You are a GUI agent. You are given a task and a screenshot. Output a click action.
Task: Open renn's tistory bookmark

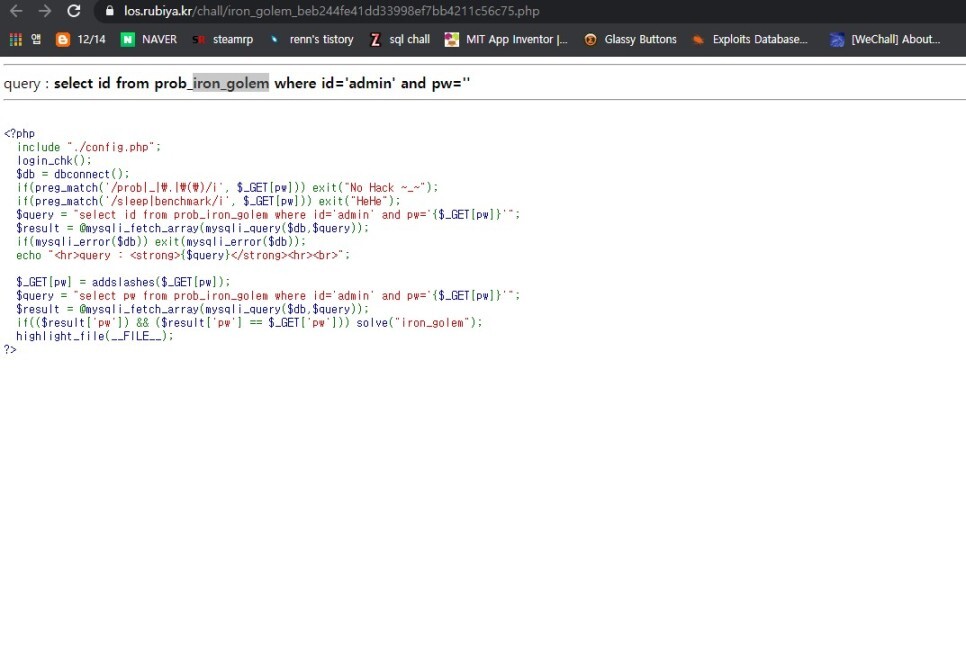(x=311, y=39)
